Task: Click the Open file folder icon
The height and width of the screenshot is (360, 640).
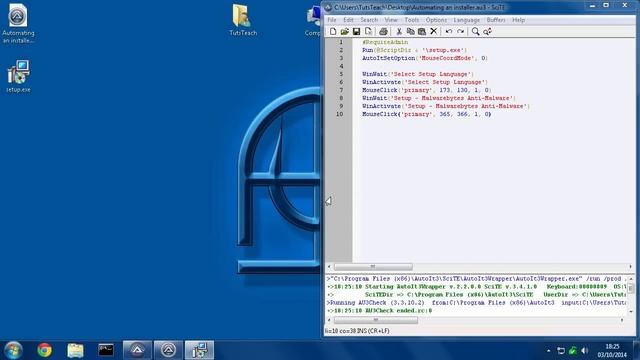Action: click(344, 31)
